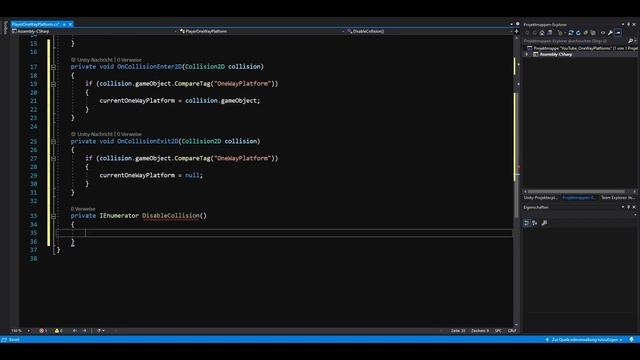Open the PlayerOneWayPlatform class dropdown
This screenshot has width=640, height=360.
[x=343, y=31]
